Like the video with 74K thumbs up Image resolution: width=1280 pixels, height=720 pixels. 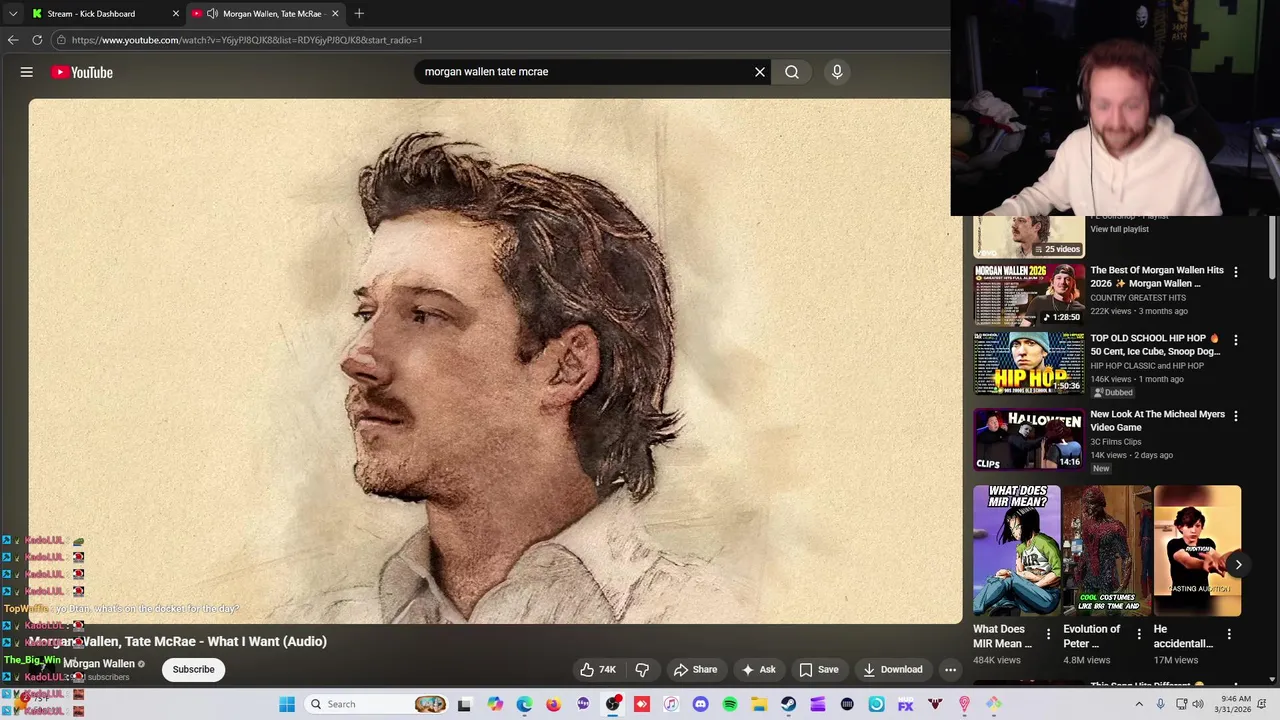(x=598, y=670)
